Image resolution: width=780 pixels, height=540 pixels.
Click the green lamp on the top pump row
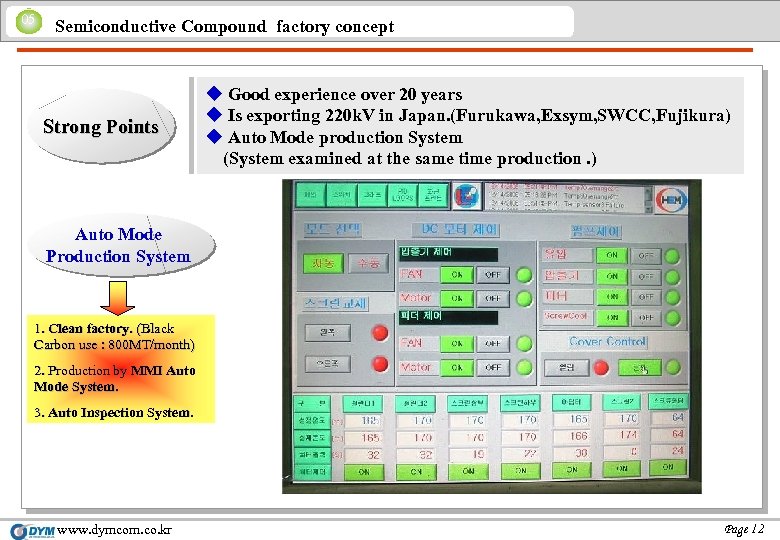pyautogui.click(x=672, y=256)
